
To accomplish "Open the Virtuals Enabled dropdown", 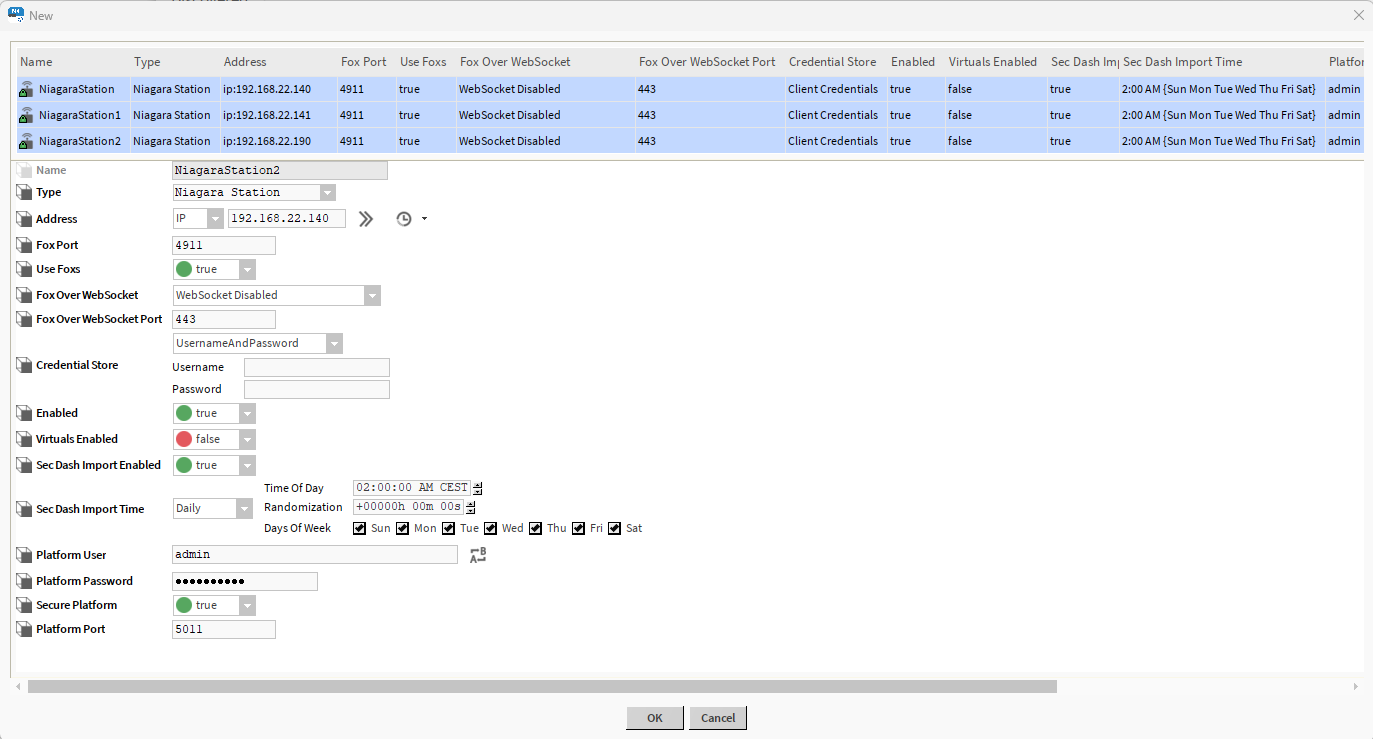I will click(214, 439).
